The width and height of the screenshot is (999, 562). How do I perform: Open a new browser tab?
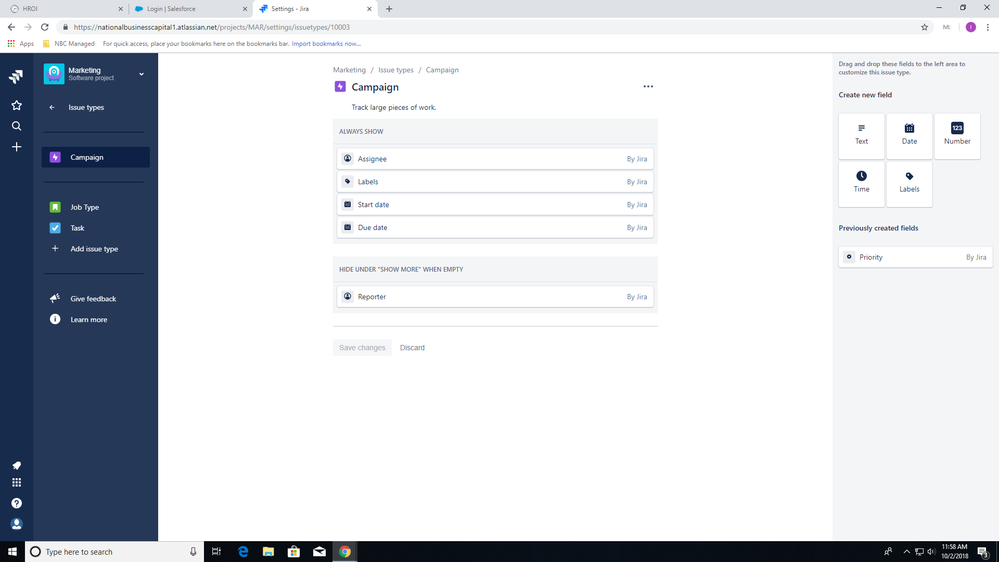point(389,9)
